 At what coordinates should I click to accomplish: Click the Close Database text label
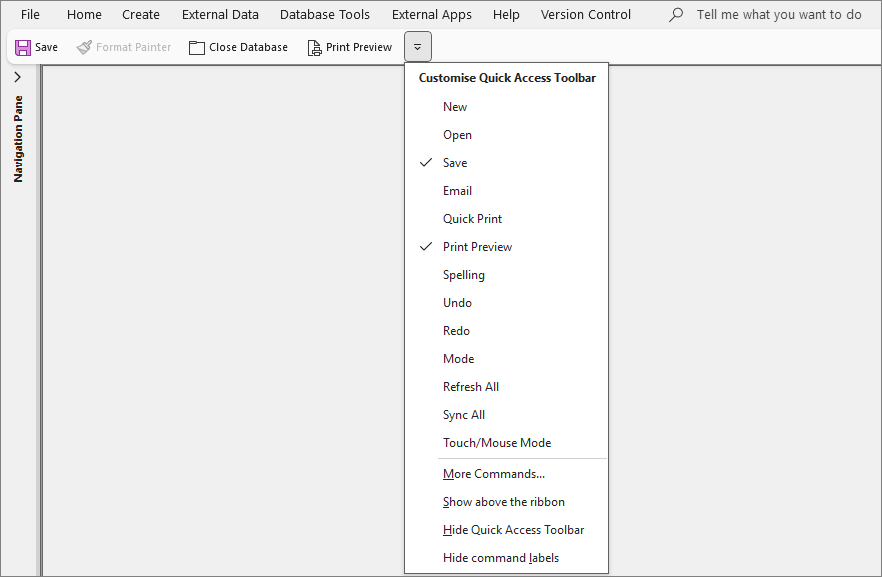(249, 47)
